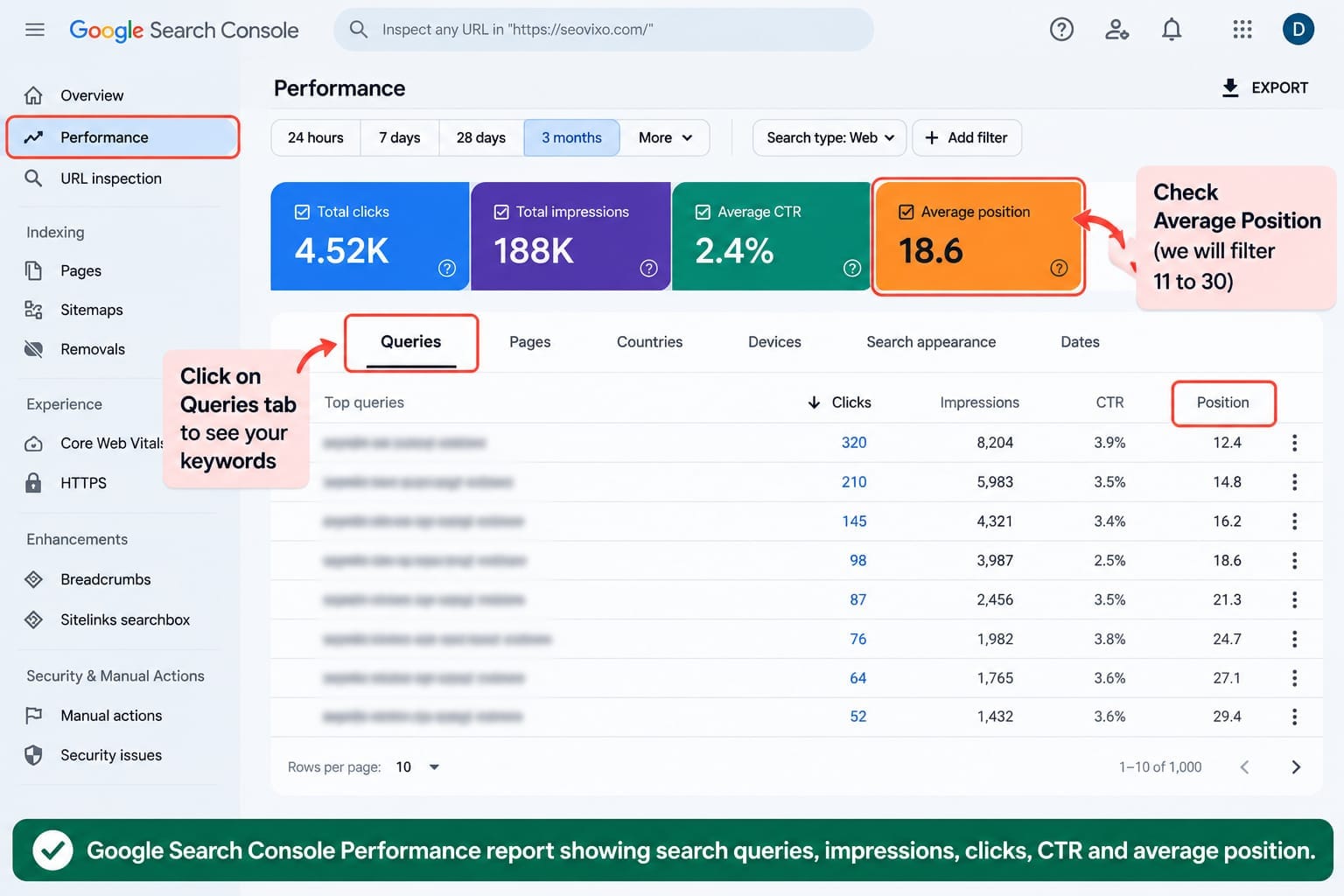Open row menu for 52 clicks query

click(x=1294, y=717)
